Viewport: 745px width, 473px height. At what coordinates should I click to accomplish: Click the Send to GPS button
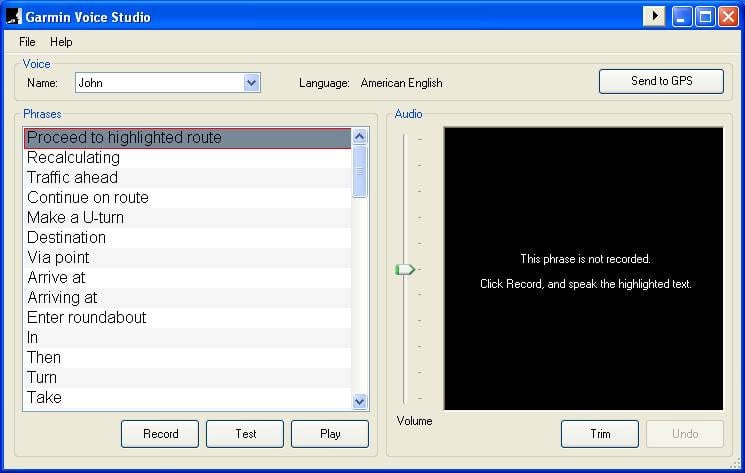(x=661, y=82)
